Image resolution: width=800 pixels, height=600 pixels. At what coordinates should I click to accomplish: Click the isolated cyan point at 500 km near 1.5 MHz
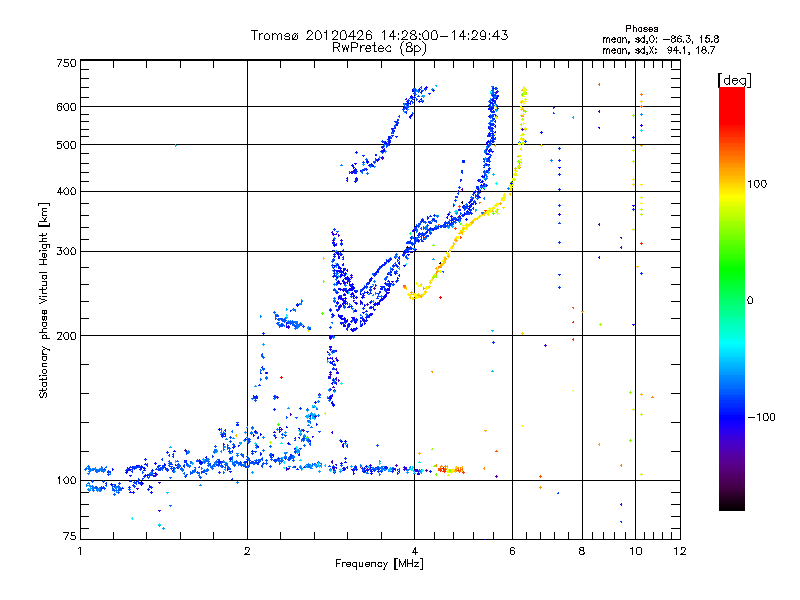[176, 145]
